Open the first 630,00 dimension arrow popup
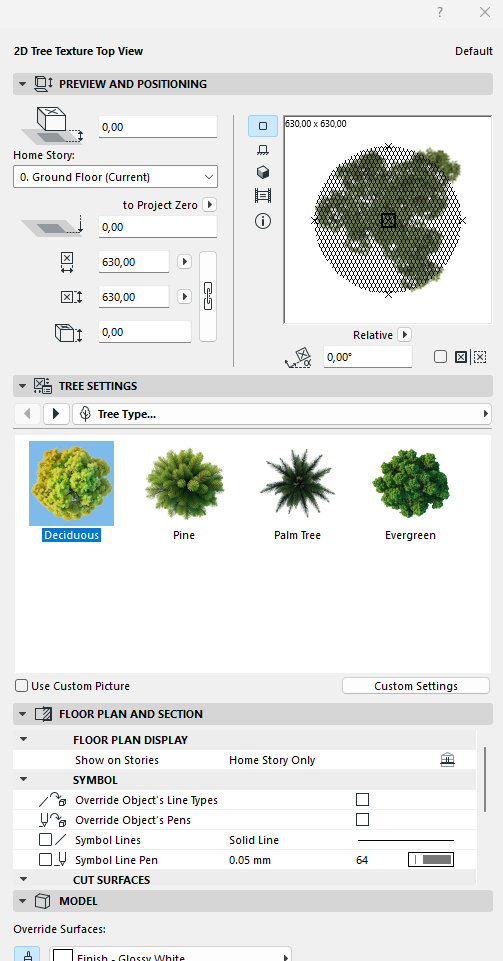 click(x=184, y=262)
